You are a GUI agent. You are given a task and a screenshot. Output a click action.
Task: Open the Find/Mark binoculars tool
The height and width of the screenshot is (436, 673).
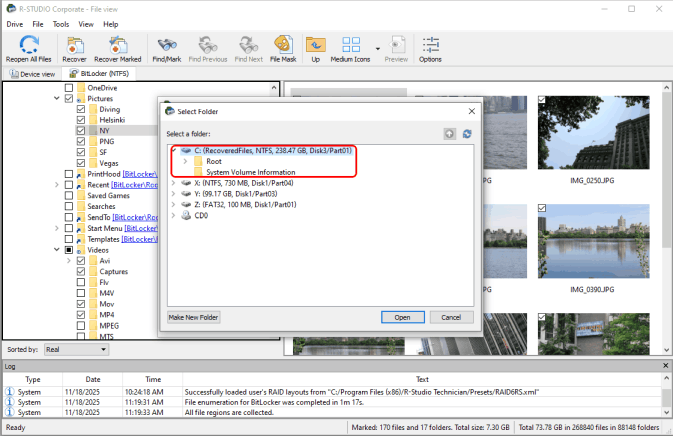(166, 46)
